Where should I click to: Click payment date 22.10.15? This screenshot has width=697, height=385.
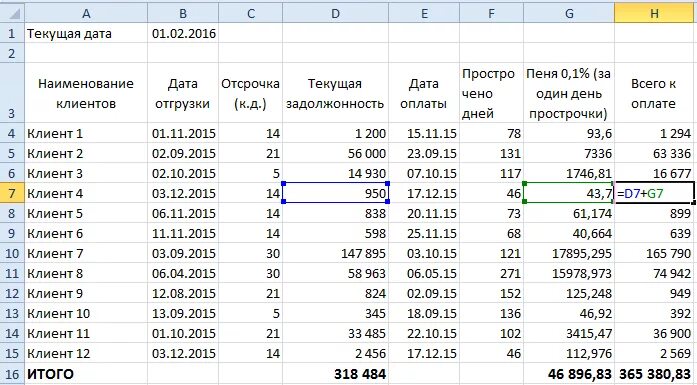click(x=424, y=333)
